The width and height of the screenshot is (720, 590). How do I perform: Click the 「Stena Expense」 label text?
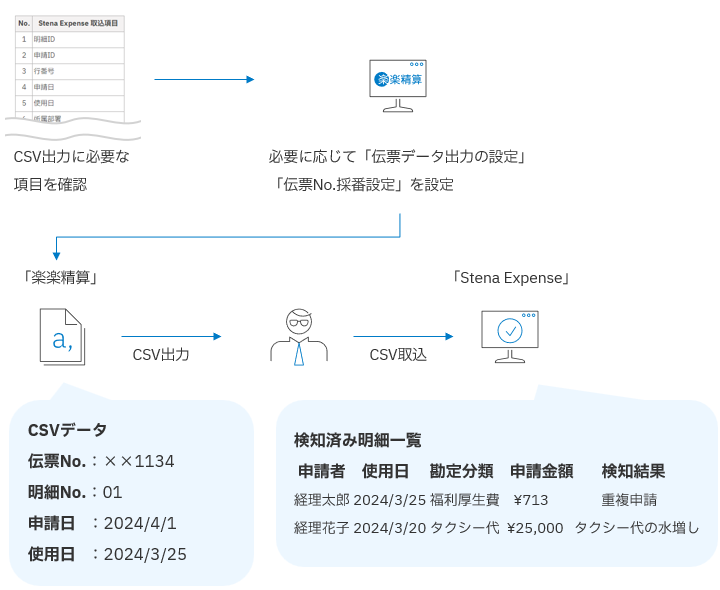[x=510, y=277]
